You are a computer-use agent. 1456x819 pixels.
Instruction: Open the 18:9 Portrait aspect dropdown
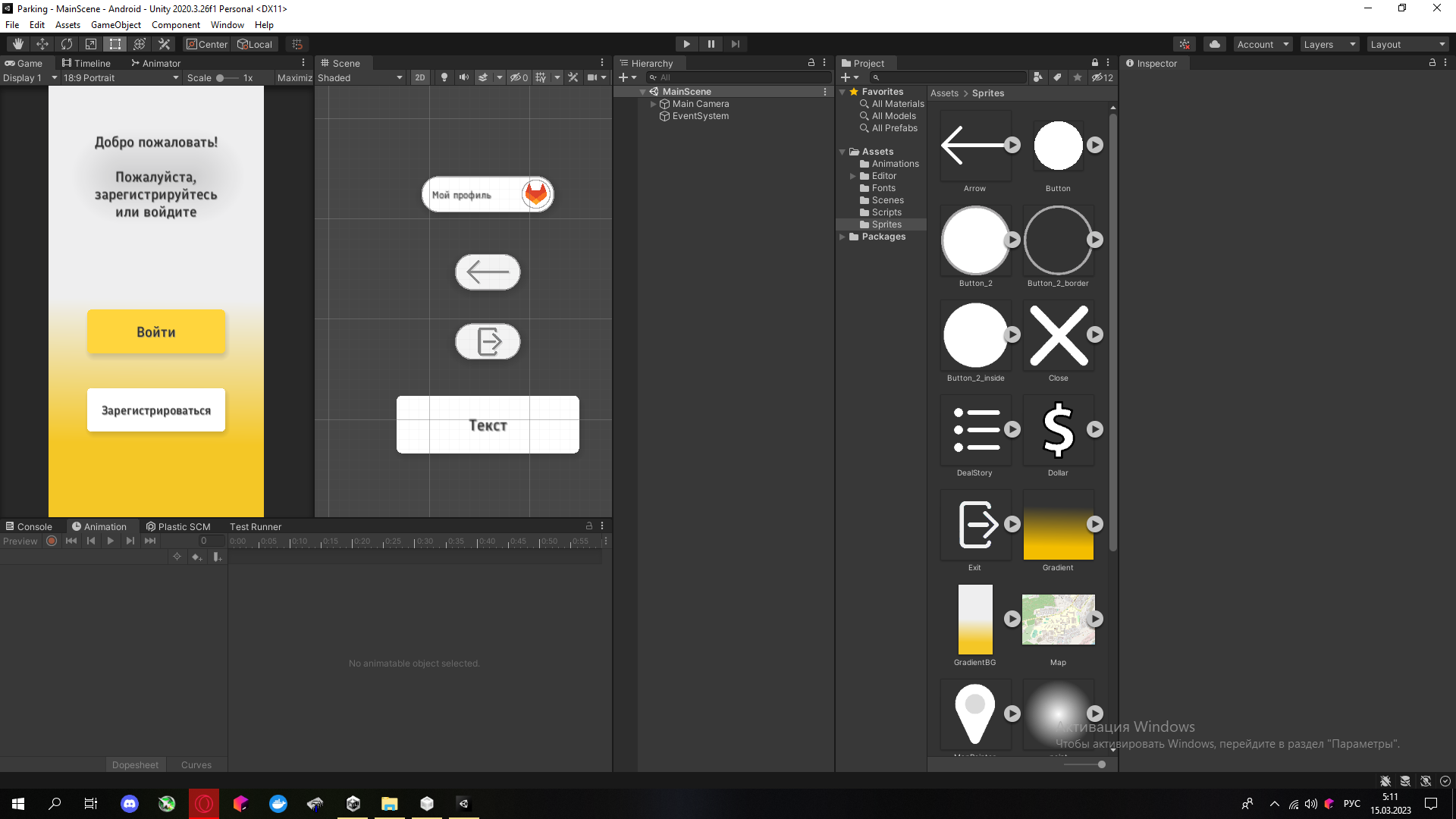coord(121,77)
